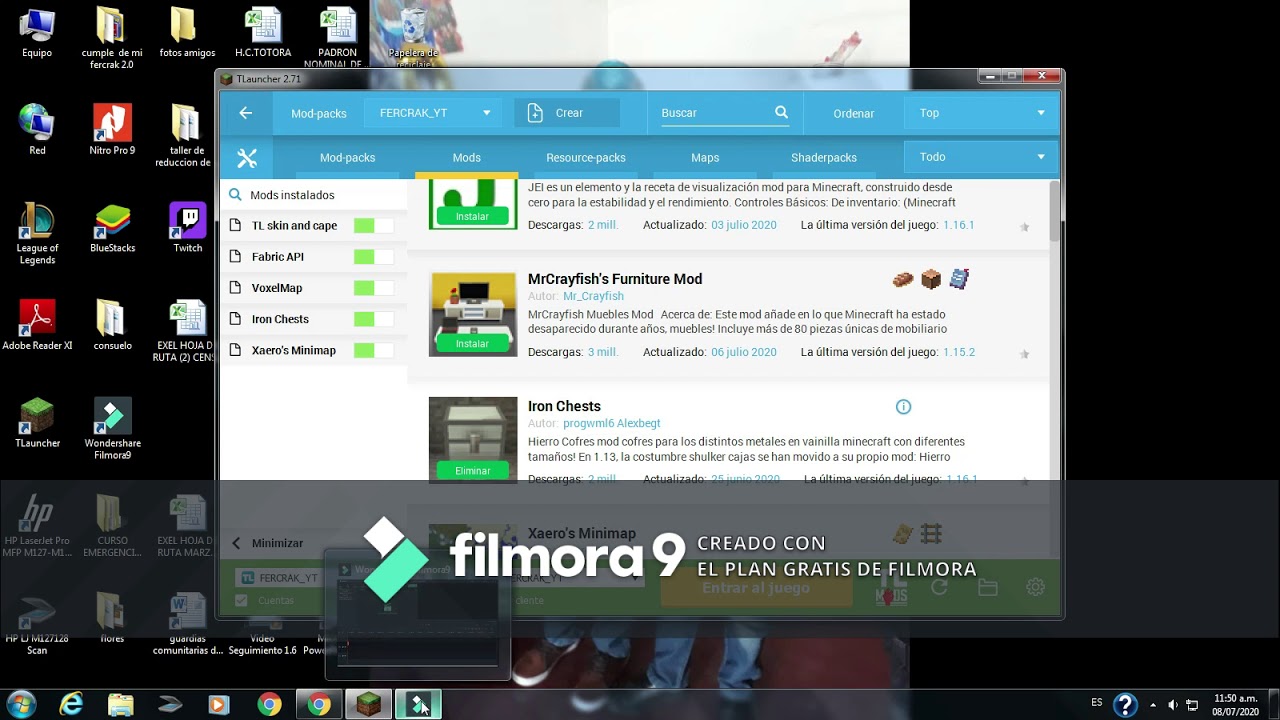
Task: Select VoxelMap in installed mods list
Action: coord(276,288)
